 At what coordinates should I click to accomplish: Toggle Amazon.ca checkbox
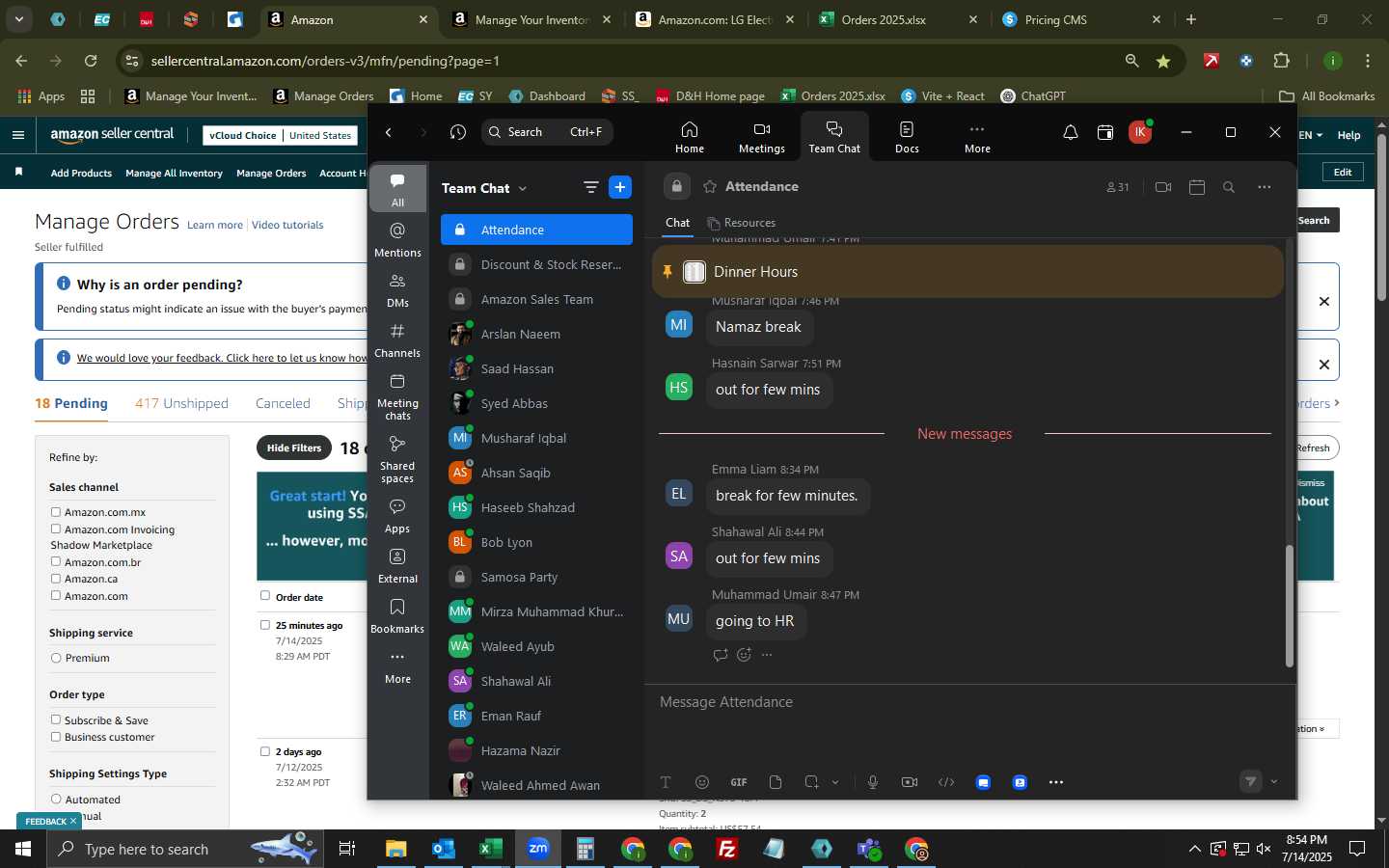56,578
